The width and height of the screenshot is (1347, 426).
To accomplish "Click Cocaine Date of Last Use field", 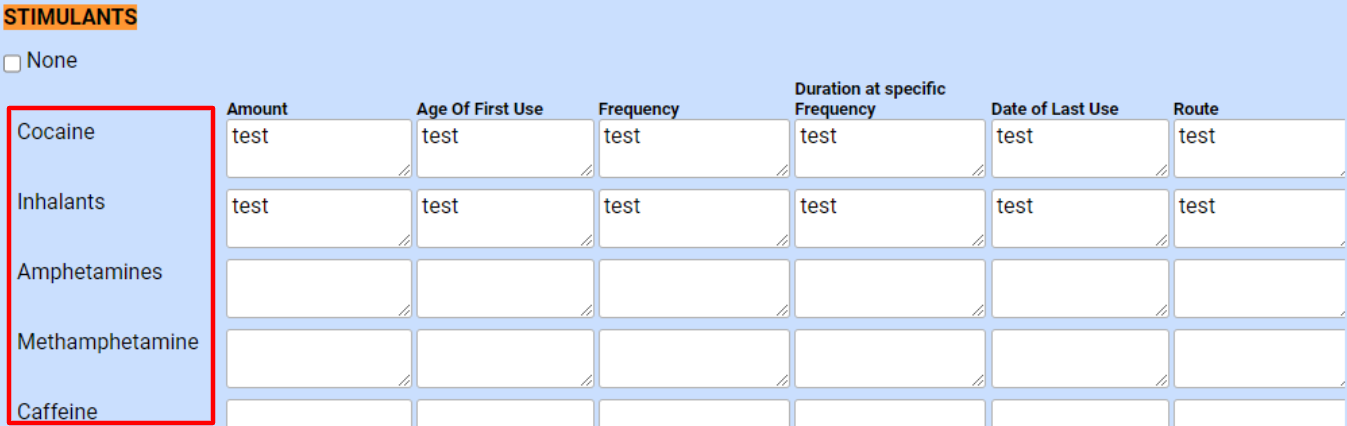I will click(1080, 148).
